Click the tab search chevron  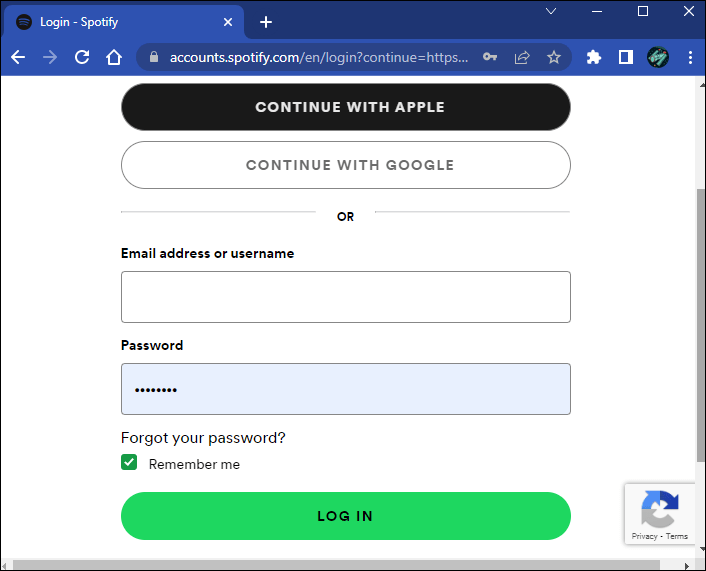pyautogui.click(x=551, y=11)
